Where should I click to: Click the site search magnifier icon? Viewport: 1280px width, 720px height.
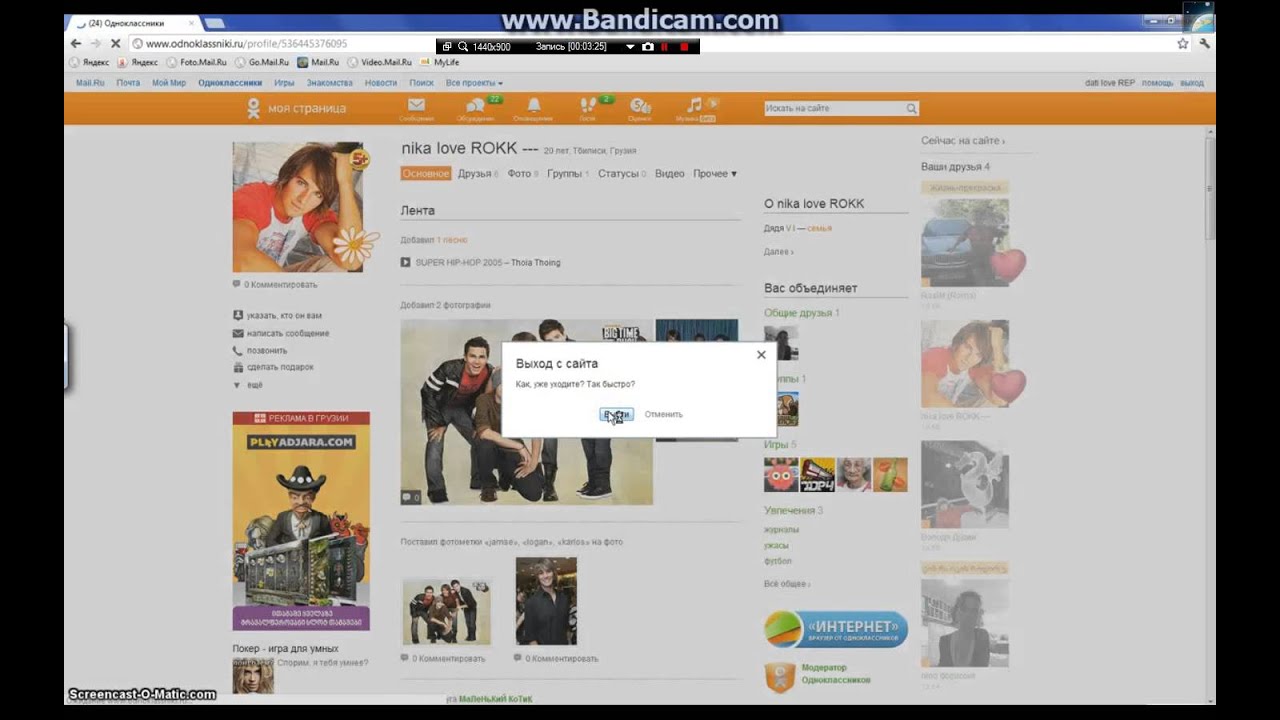[x=911, y=108]
